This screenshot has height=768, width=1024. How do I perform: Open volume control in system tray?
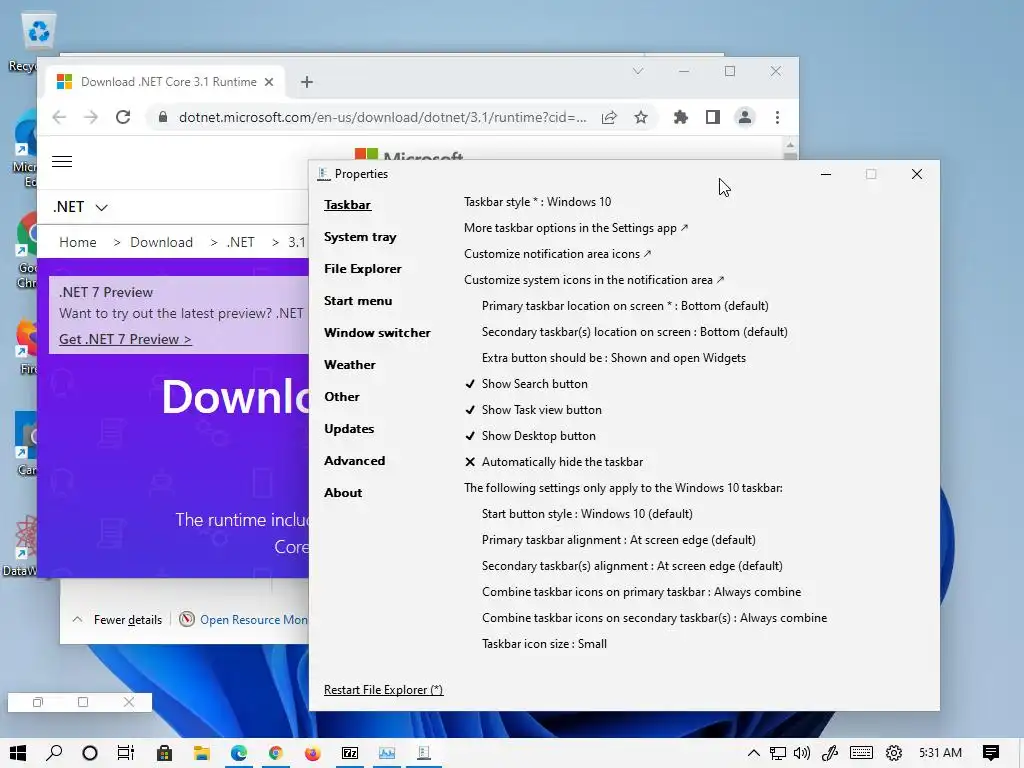802,753
